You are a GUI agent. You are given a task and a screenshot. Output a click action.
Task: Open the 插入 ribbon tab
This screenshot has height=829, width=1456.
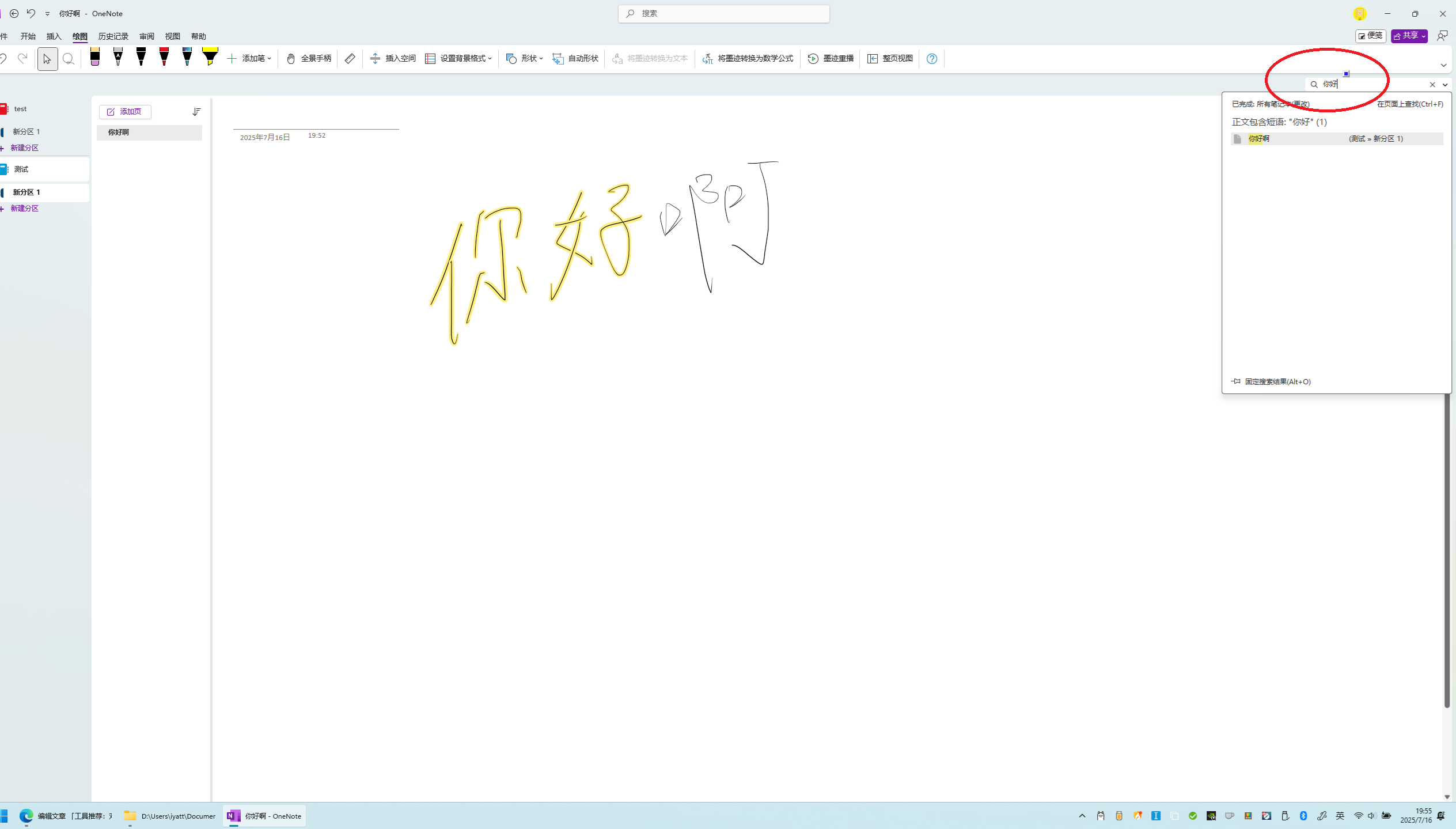click(54, 36)
